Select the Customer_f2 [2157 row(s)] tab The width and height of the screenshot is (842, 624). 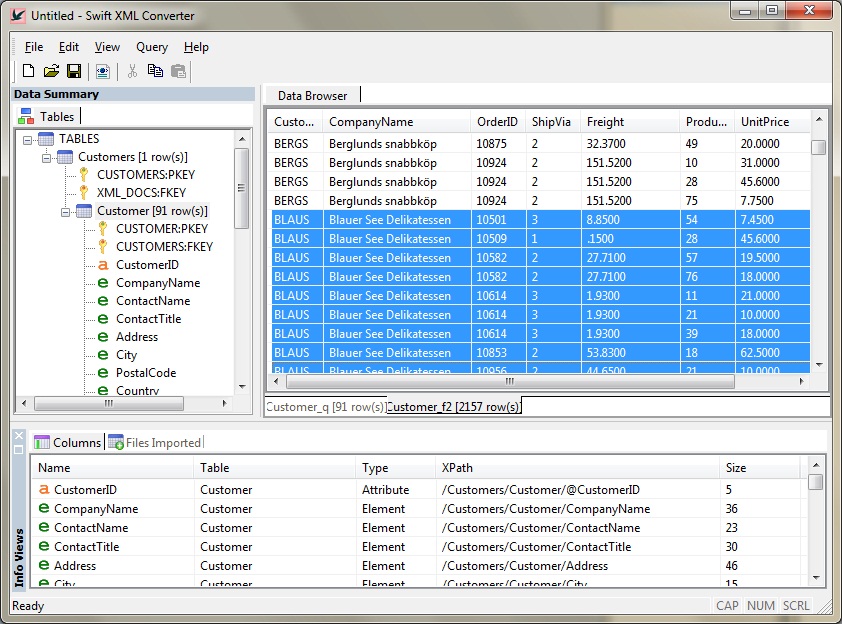(454, 407)
